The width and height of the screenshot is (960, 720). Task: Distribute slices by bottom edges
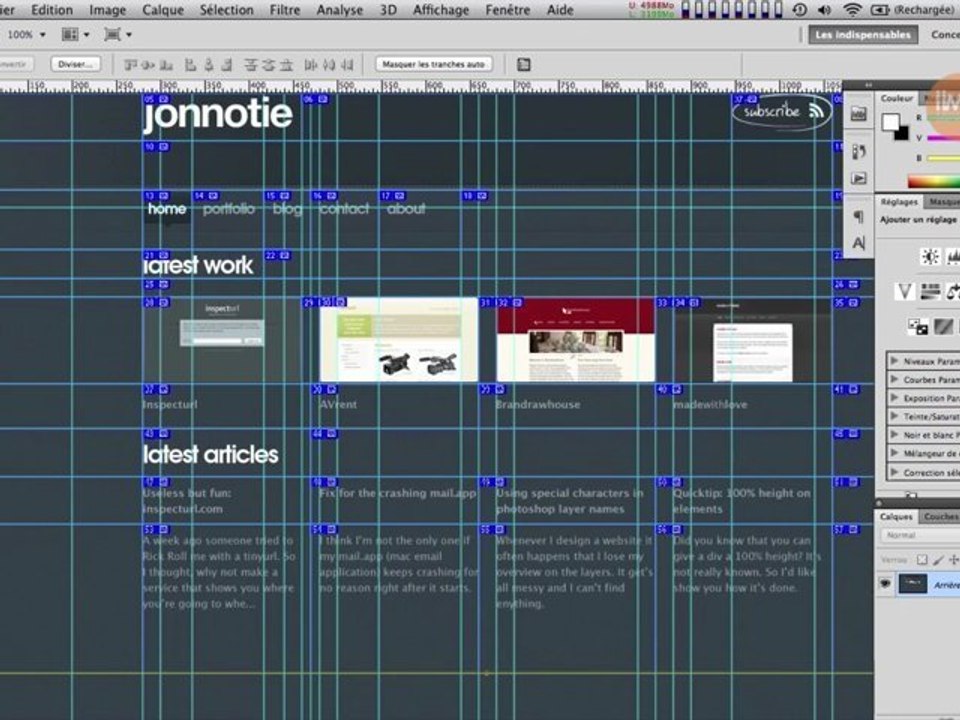tap(286, 64)
